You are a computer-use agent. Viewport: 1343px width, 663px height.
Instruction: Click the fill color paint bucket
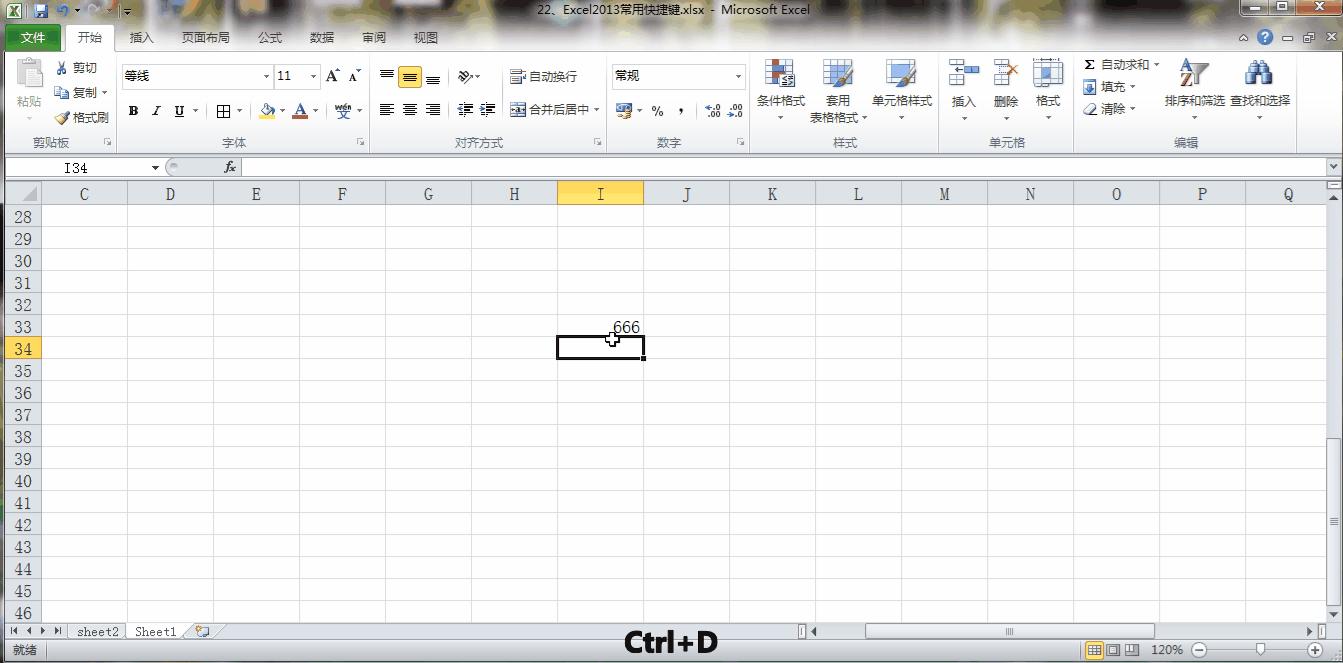tap(267, 111)
